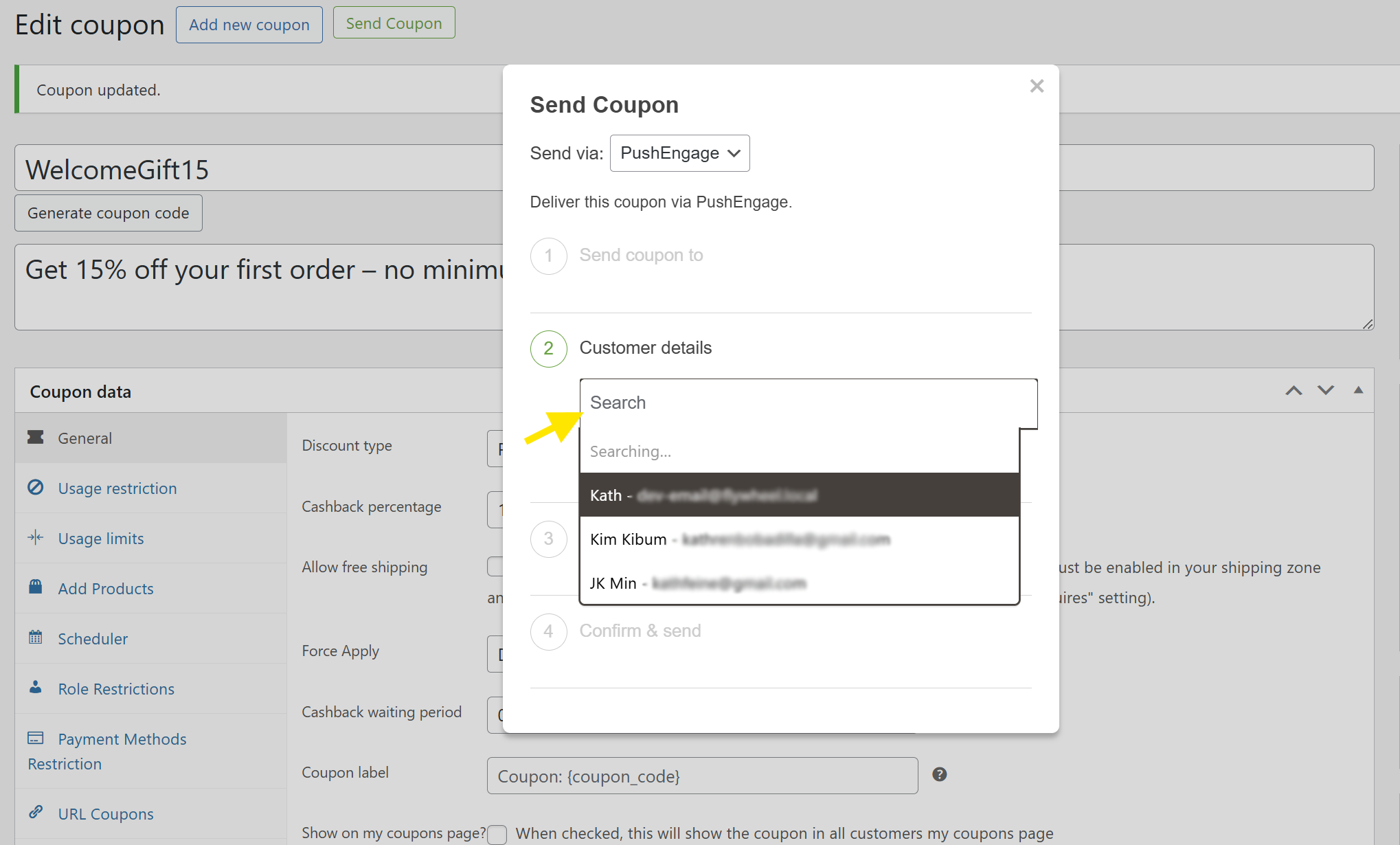1400x845 pixels.
Task: Click the Usage limits icon
Action: click(36, 537)
